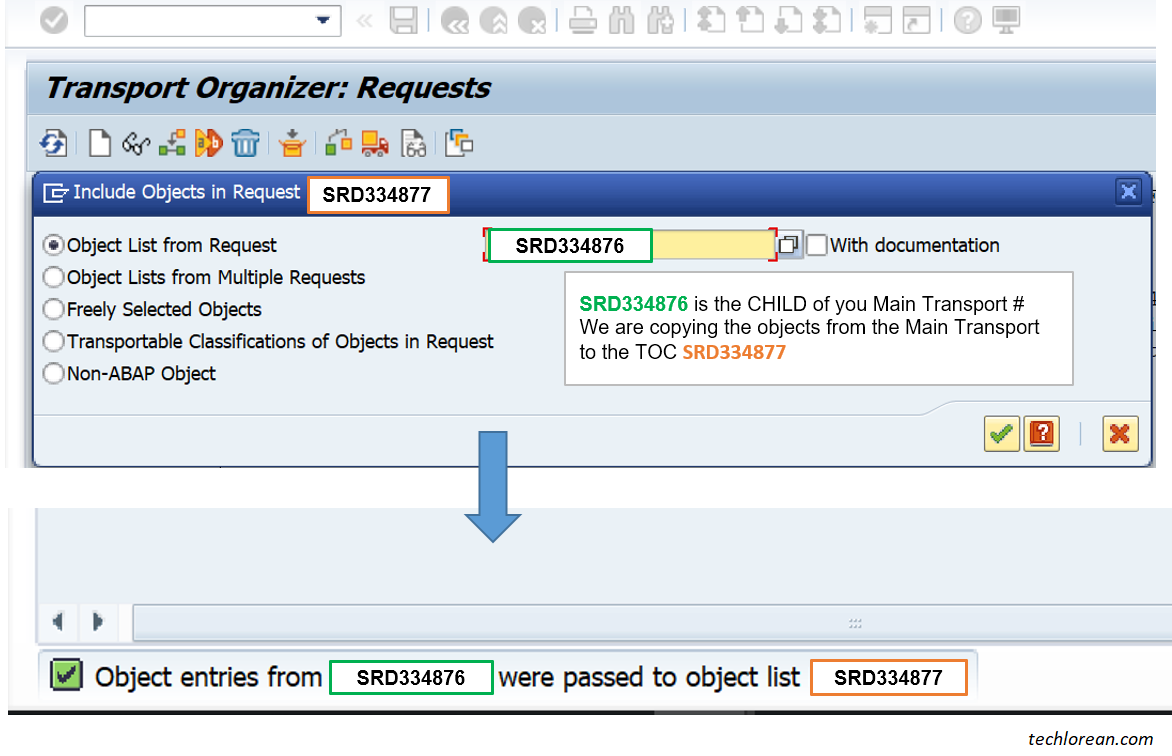Select Freely Selected Objects radio button
The width and height of the screenshot is (1172, 756).
click(54, 310)
